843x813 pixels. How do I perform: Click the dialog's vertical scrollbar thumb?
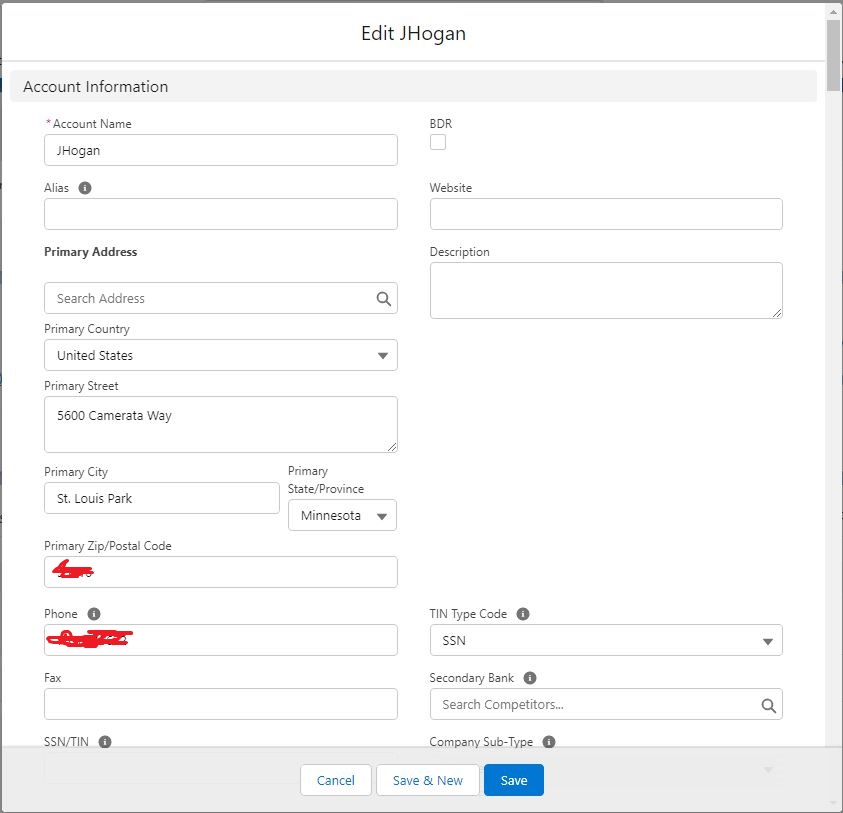click(x=833, y=55)
